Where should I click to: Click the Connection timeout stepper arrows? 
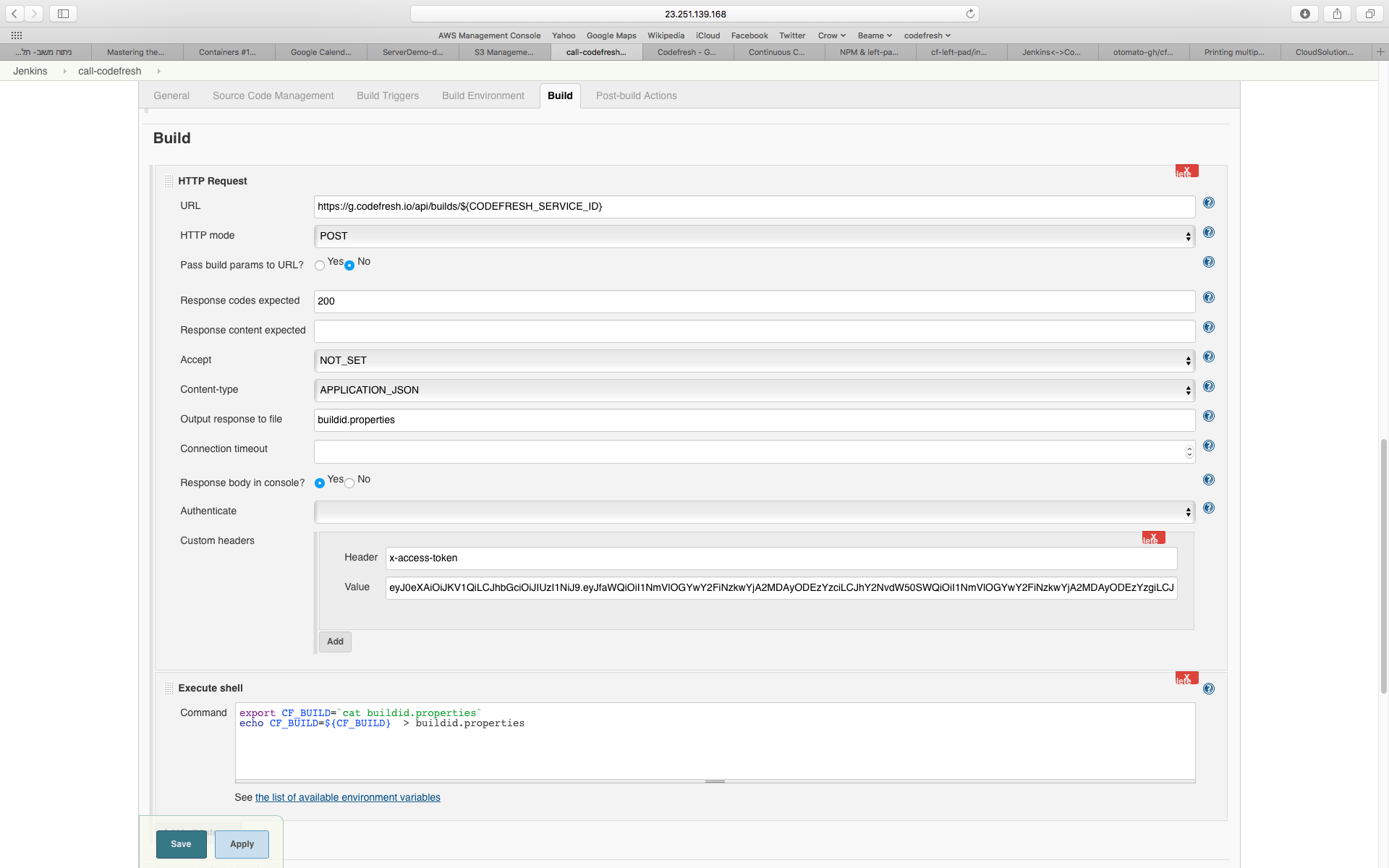tap(1189, 452)
